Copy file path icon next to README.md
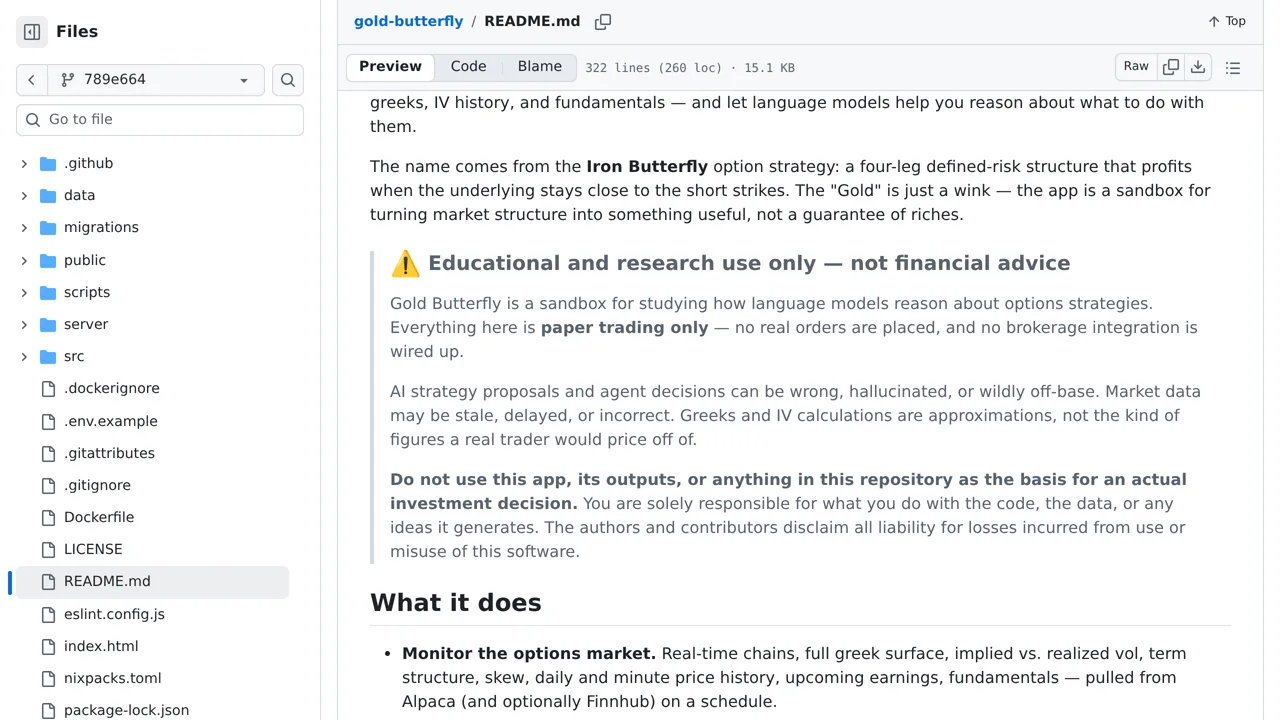Screen dimensions: 1280x720 pos(603,21)
